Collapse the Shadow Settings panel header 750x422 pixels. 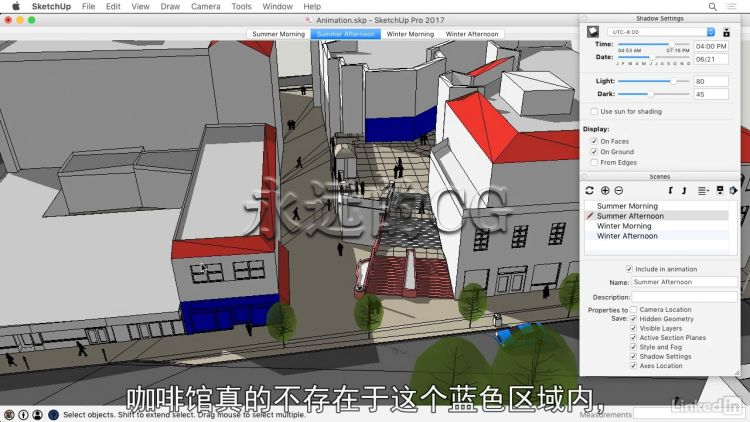tap(660, 18)
